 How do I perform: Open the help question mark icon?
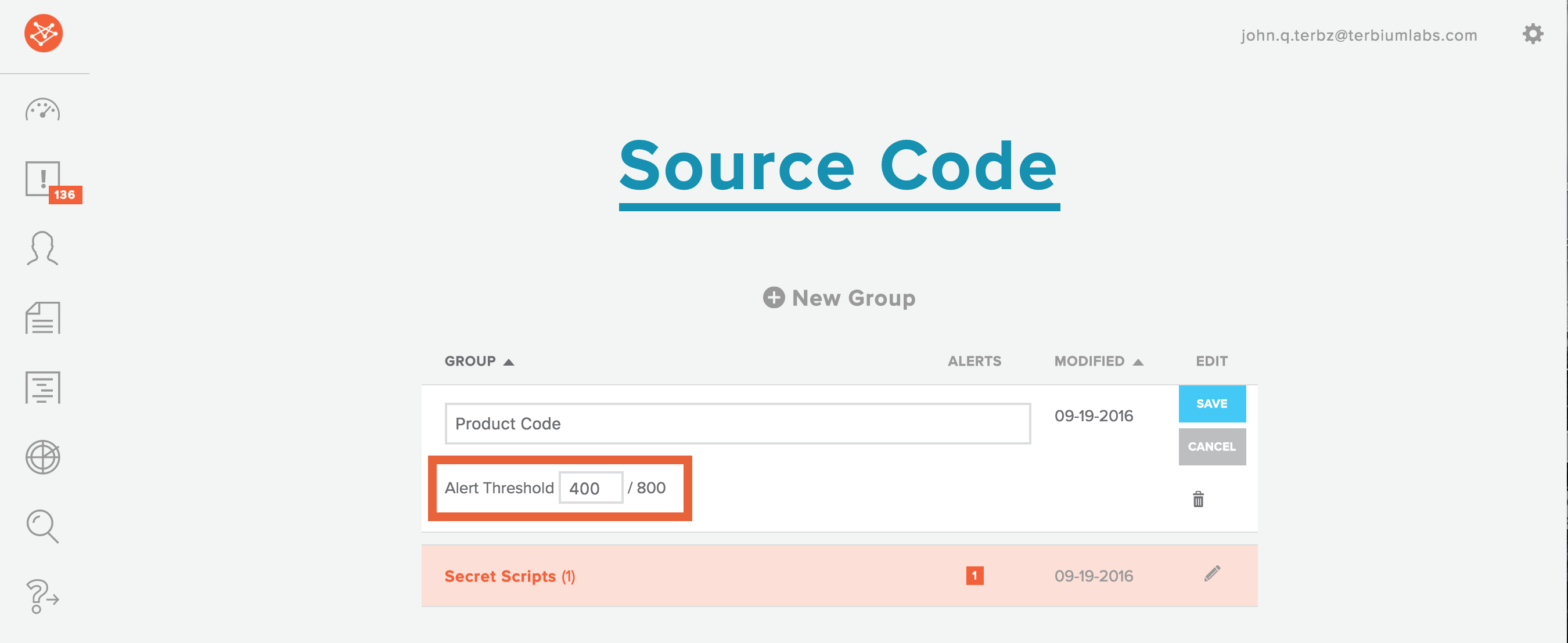click(x=41, y=595)
